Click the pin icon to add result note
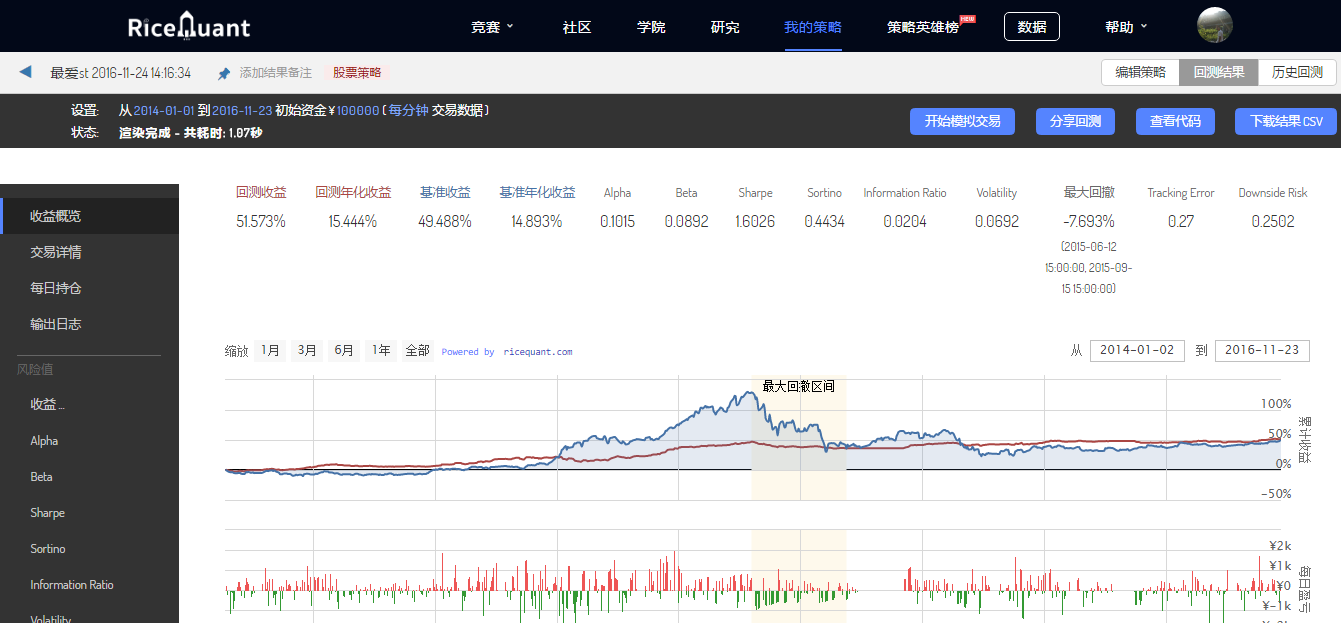The image size is (1341, 623). tap(224, 73)
